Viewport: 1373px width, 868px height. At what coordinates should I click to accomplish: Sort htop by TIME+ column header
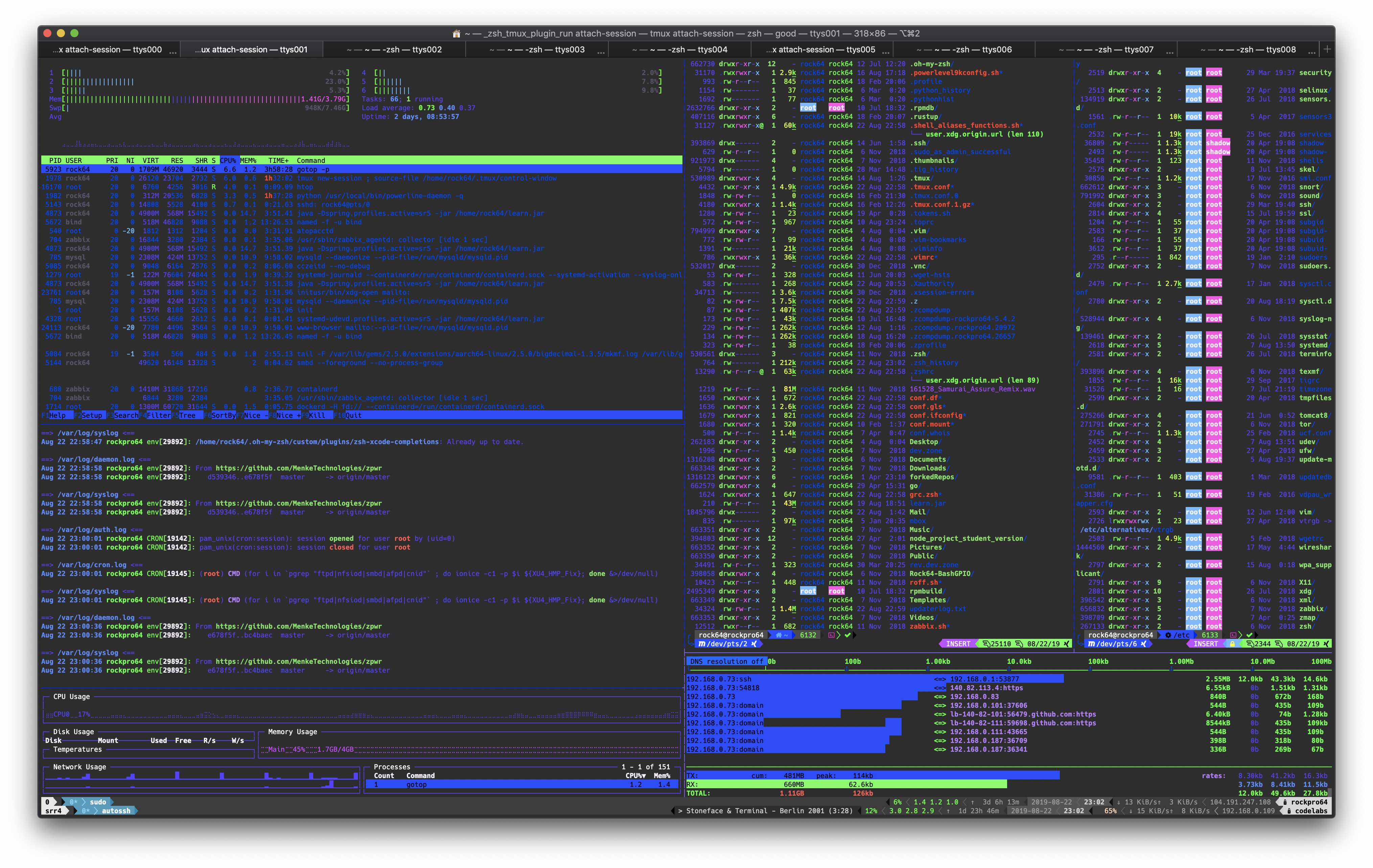pyautogui.click(x=279, y=161)
